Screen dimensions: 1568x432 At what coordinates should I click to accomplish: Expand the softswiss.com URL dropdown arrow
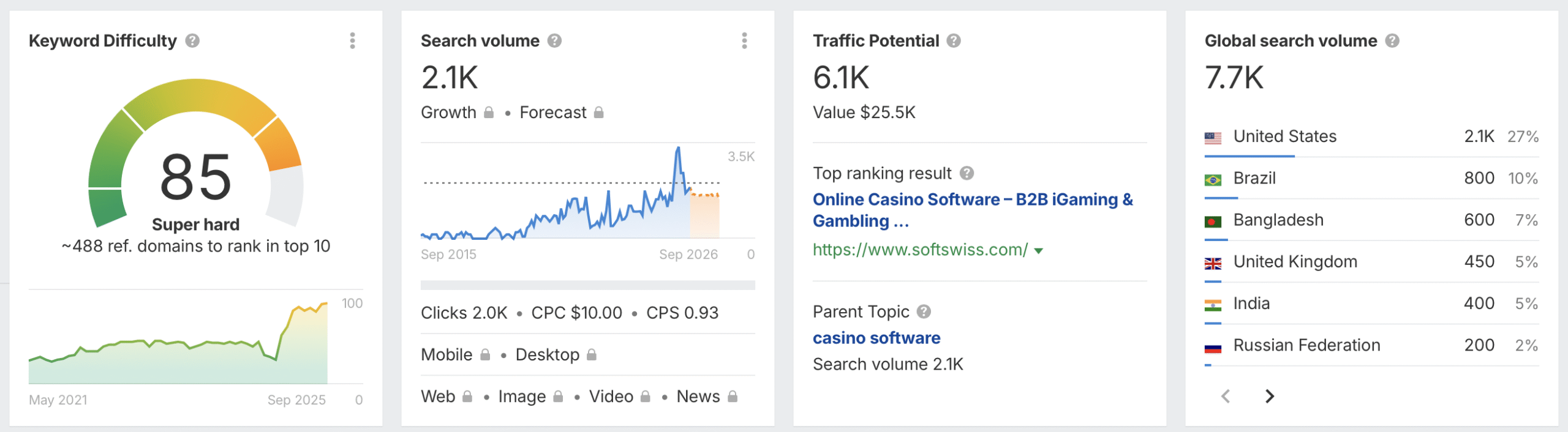coord(1038,251)
